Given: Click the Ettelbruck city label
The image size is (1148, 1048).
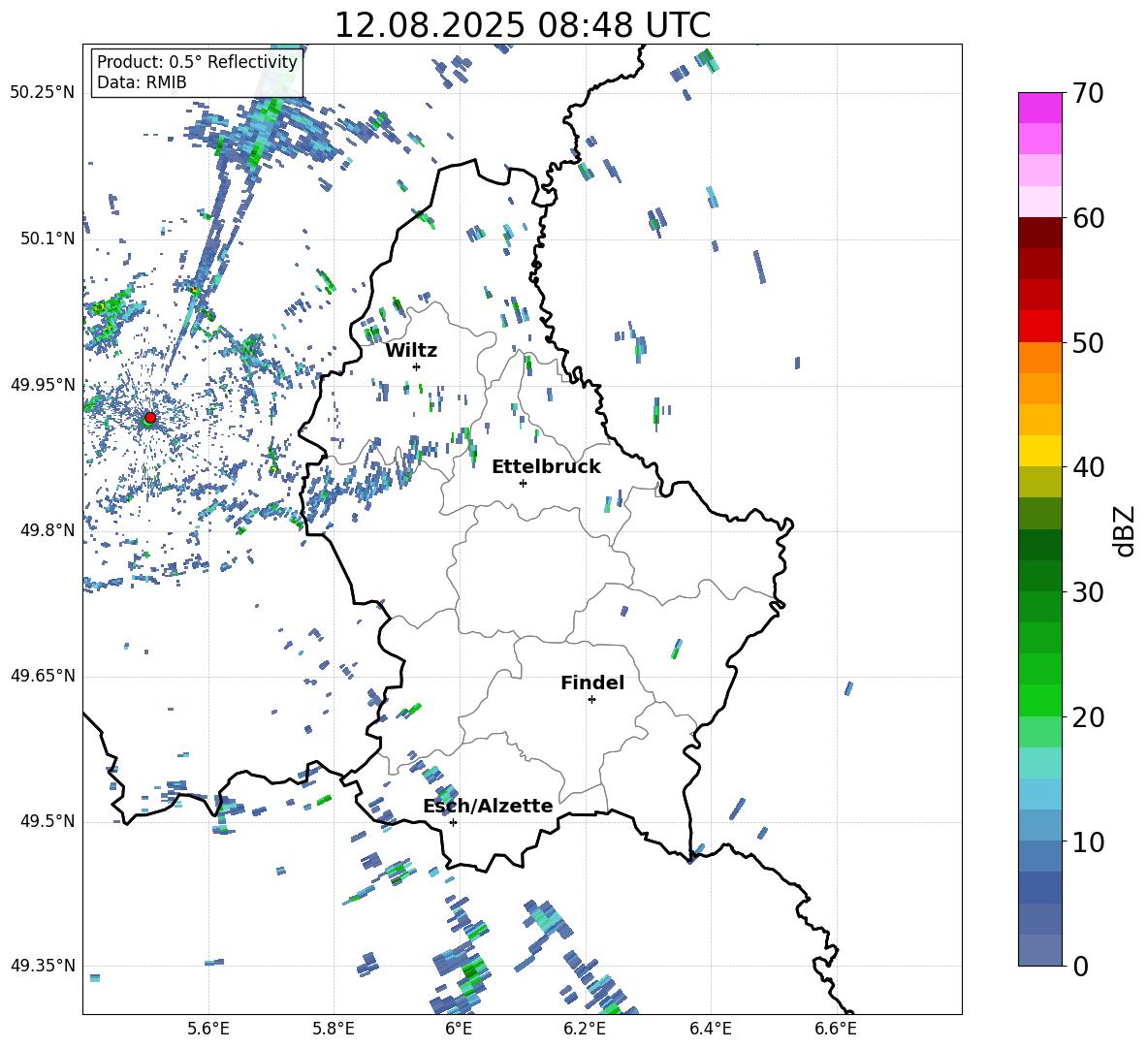Looking at the screenshot, I should click(x=546, y=467).
